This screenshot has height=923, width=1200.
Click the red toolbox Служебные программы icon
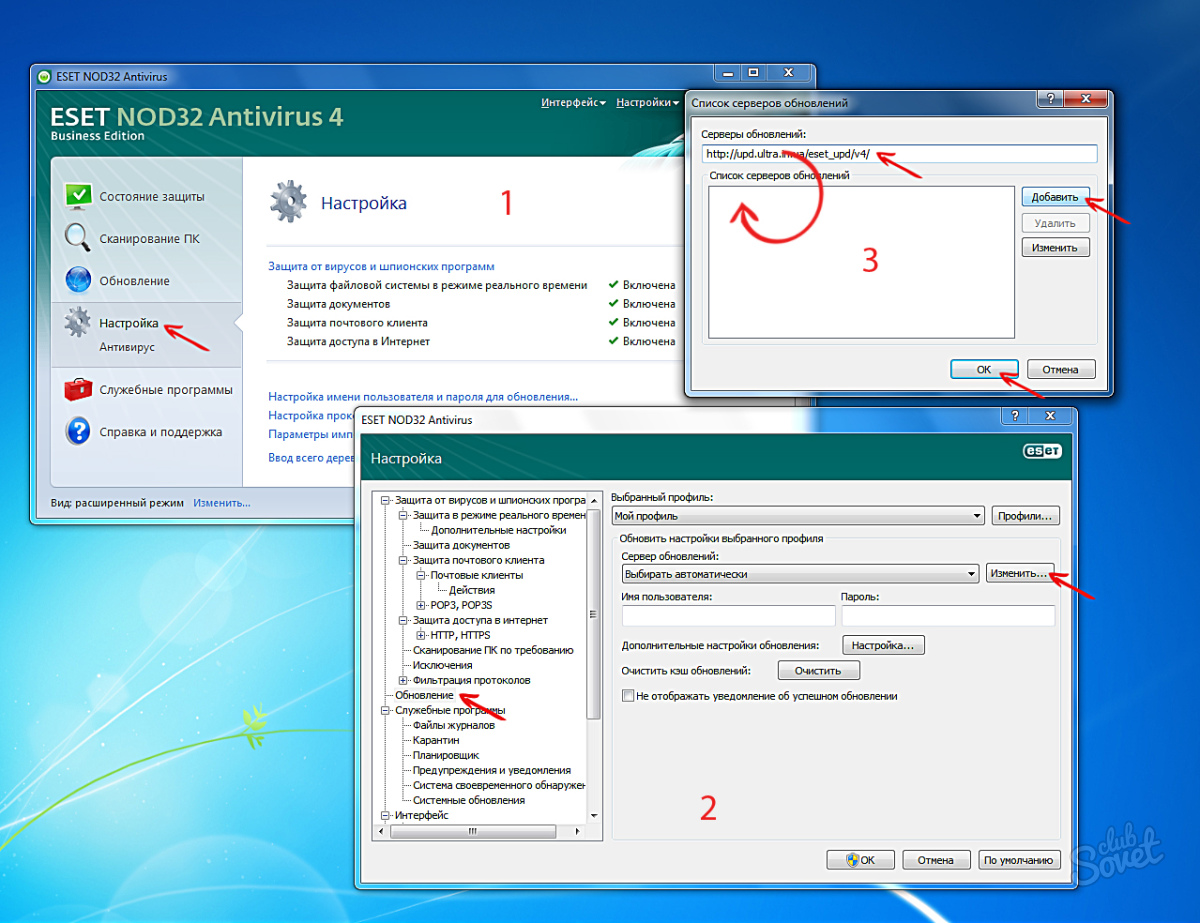(78, 389)
